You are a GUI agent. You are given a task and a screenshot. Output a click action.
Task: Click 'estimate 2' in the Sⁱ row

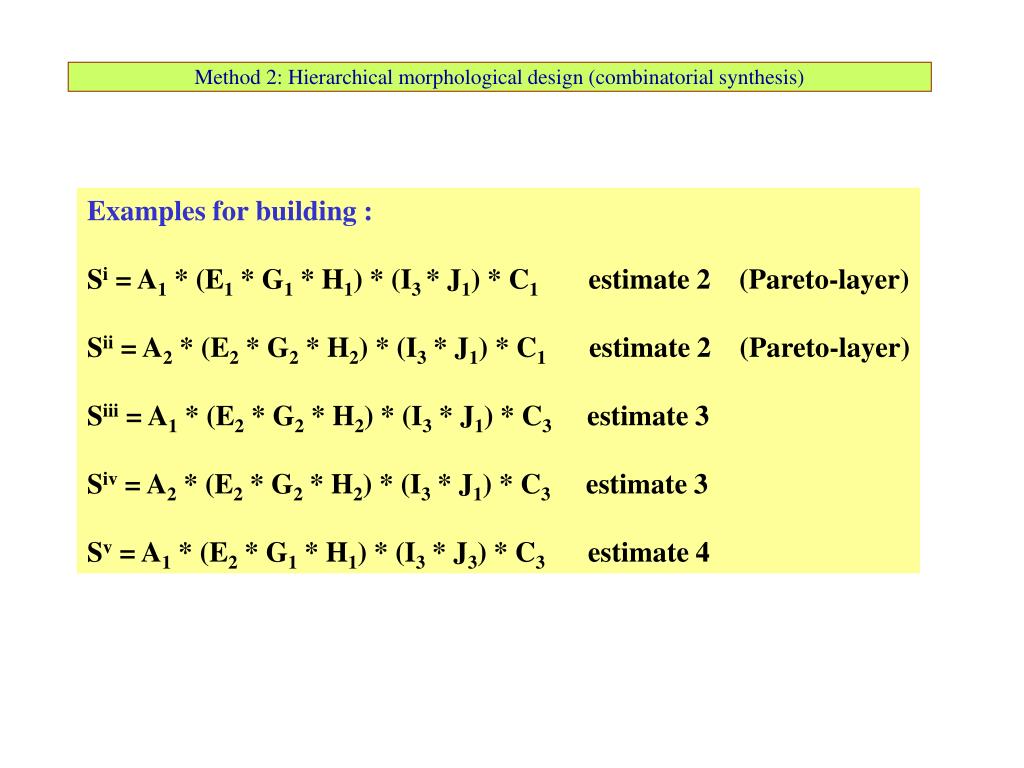649,280
